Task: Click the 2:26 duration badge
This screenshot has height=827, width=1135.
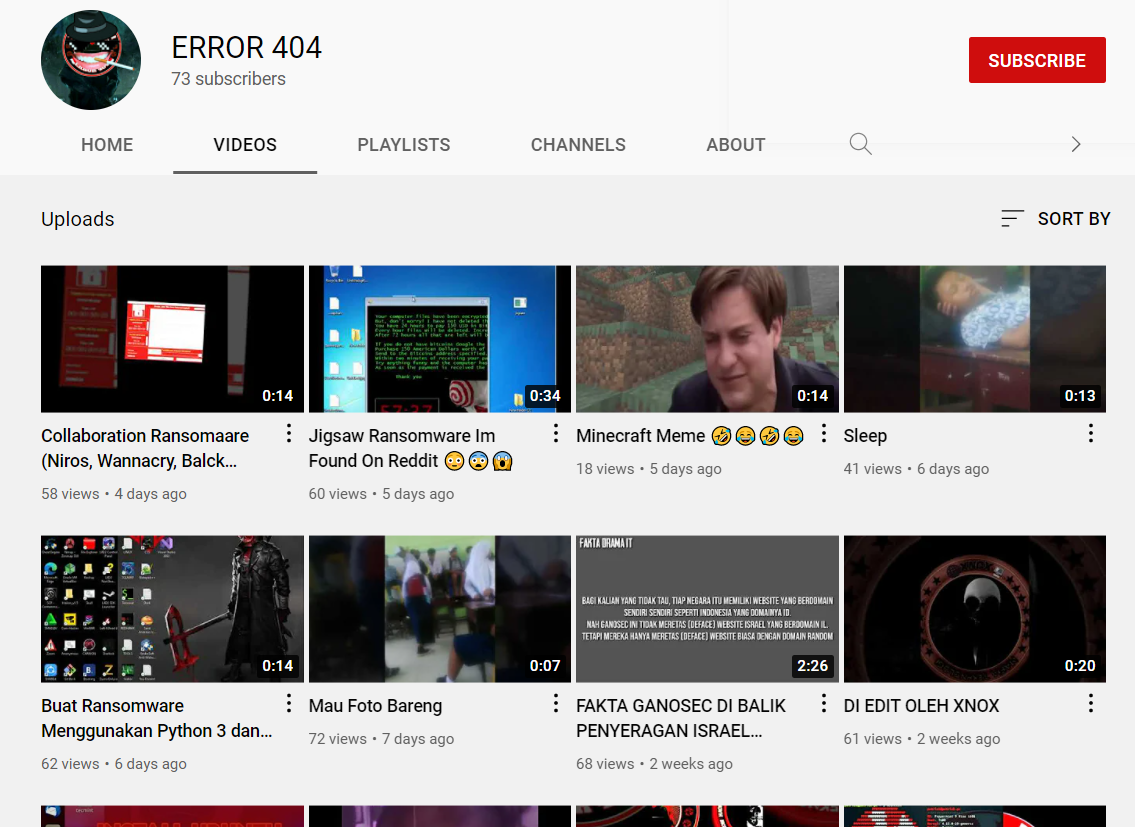Action: coord(812,666)
